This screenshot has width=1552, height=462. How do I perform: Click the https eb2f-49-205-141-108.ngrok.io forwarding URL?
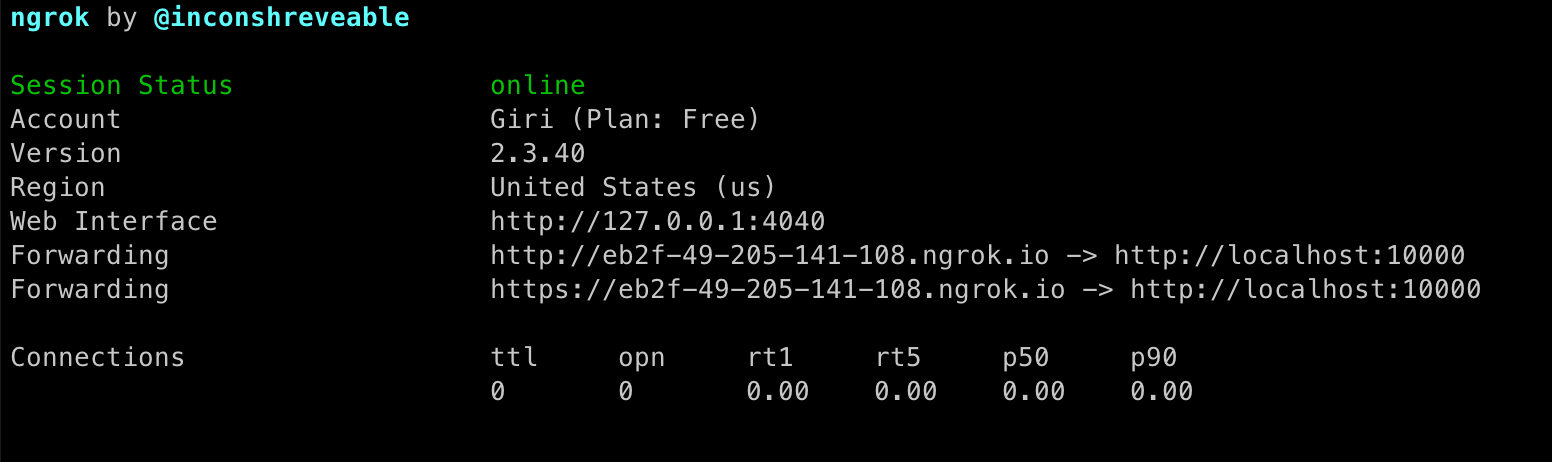[778, 289]
